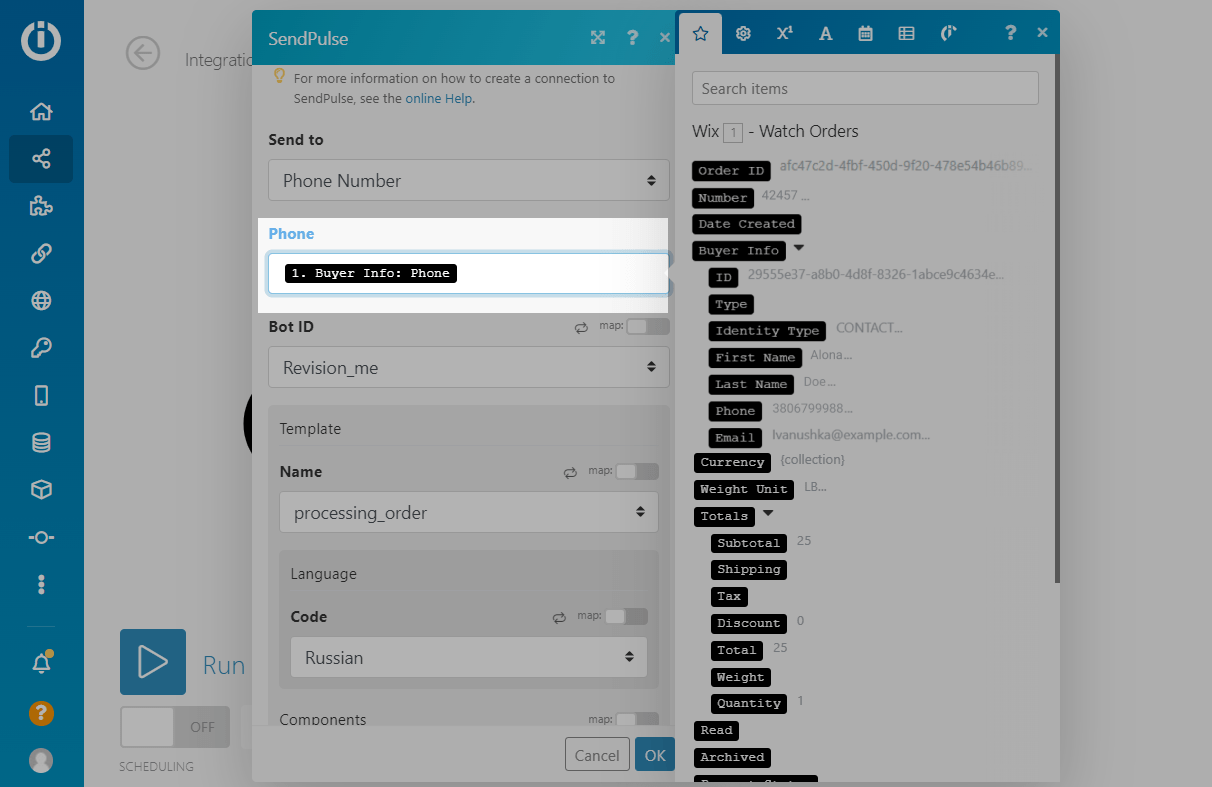The height and width of the screenshot is (787, 1212).
Task: Toggle scheduling OFF switch
Action: [x=175, y=727]
